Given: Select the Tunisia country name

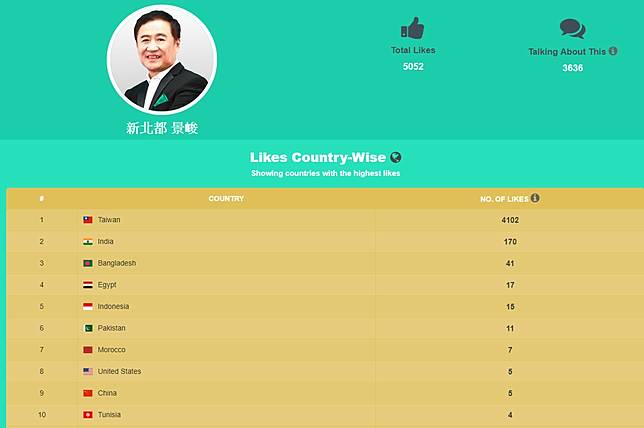Looking at the screenshot, I should [109, 415].
